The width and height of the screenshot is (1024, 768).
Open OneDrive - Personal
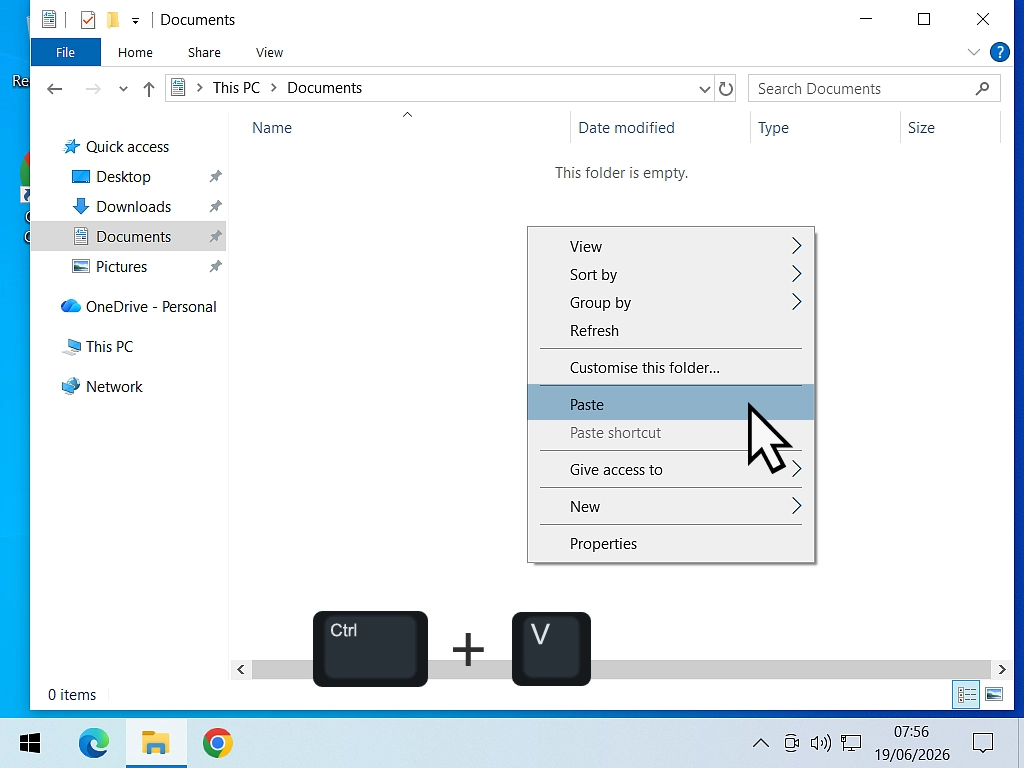[150, 307]
